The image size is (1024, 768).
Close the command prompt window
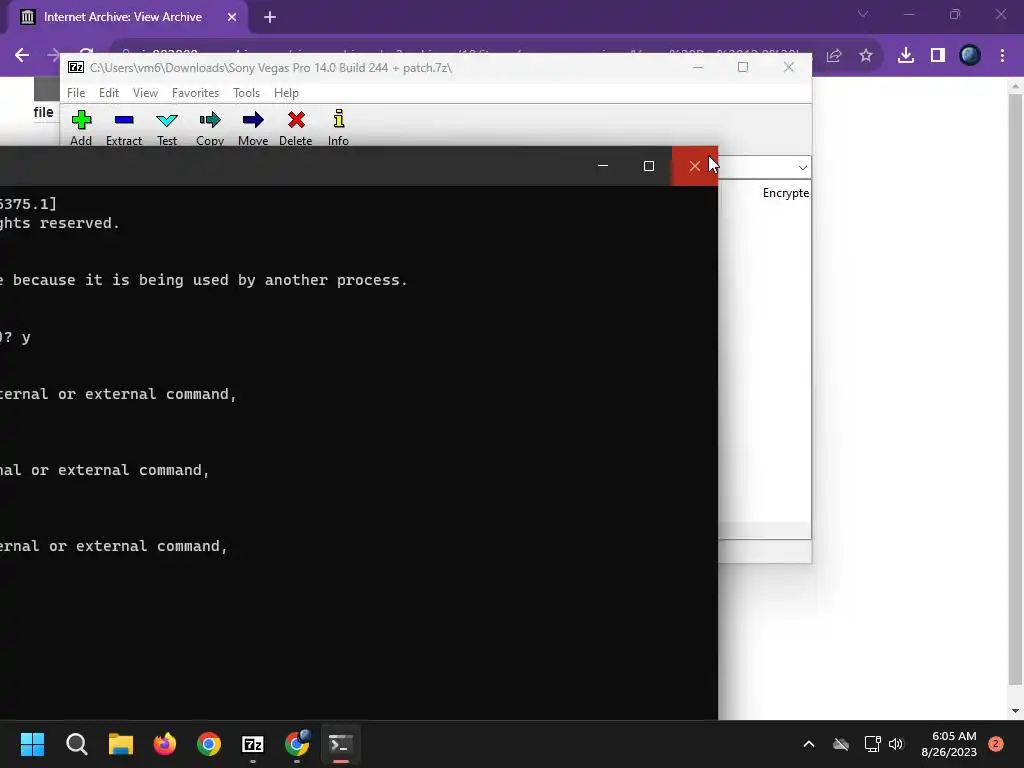coord(695,166)
